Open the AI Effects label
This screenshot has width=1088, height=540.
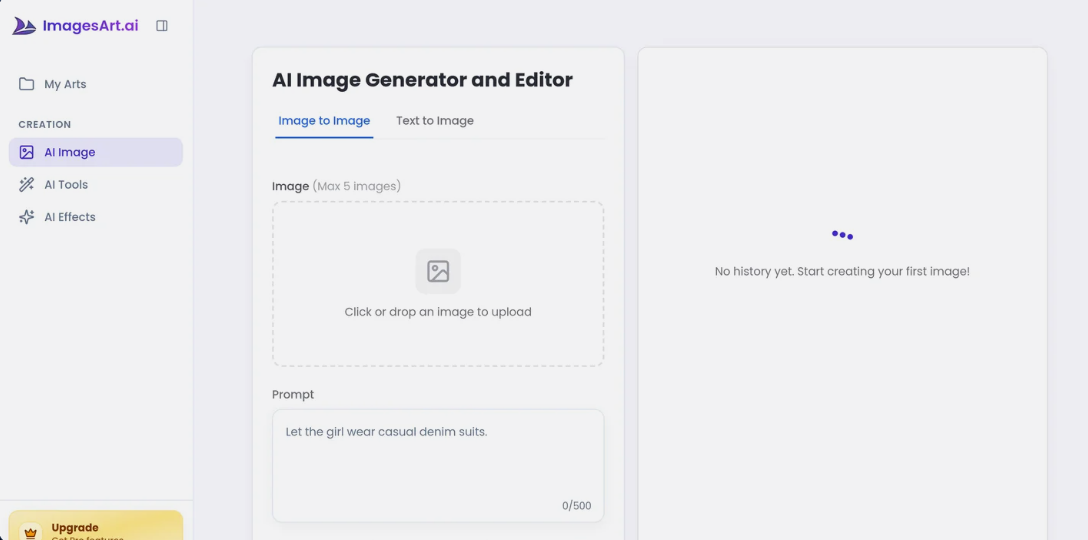(70, 217)
